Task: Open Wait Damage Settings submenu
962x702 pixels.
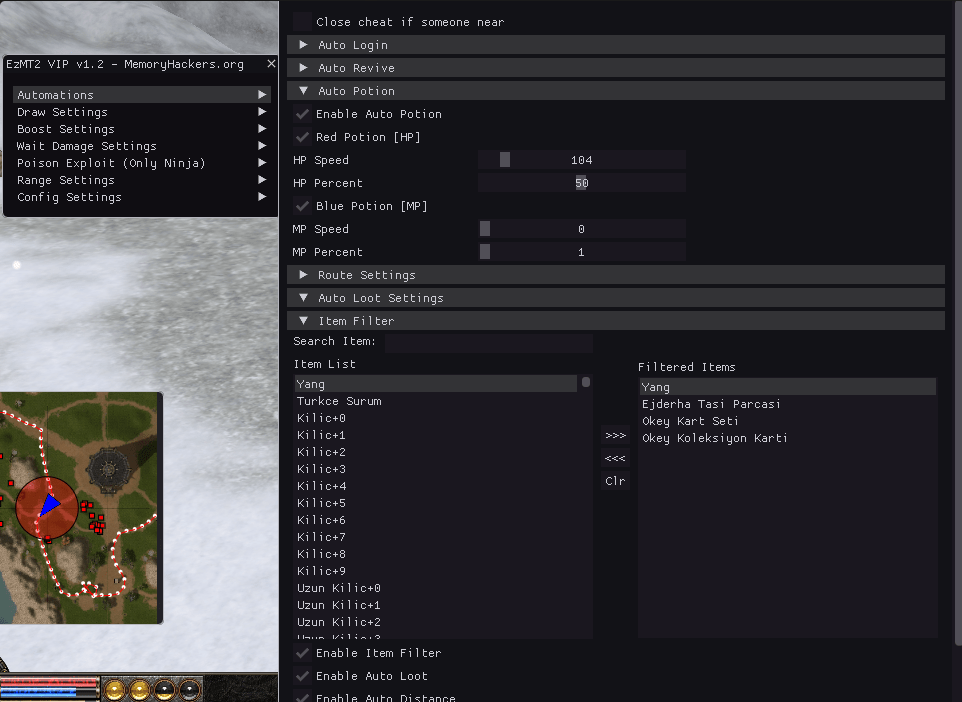Action: (x=142, y=146)
